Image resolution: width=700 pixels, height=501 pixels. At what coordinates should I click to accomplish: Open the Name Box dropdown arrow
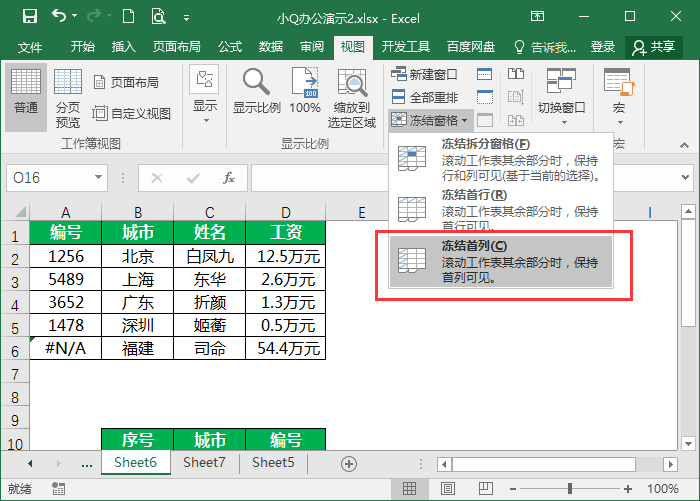pyautogui.click(x=98, y=177)
